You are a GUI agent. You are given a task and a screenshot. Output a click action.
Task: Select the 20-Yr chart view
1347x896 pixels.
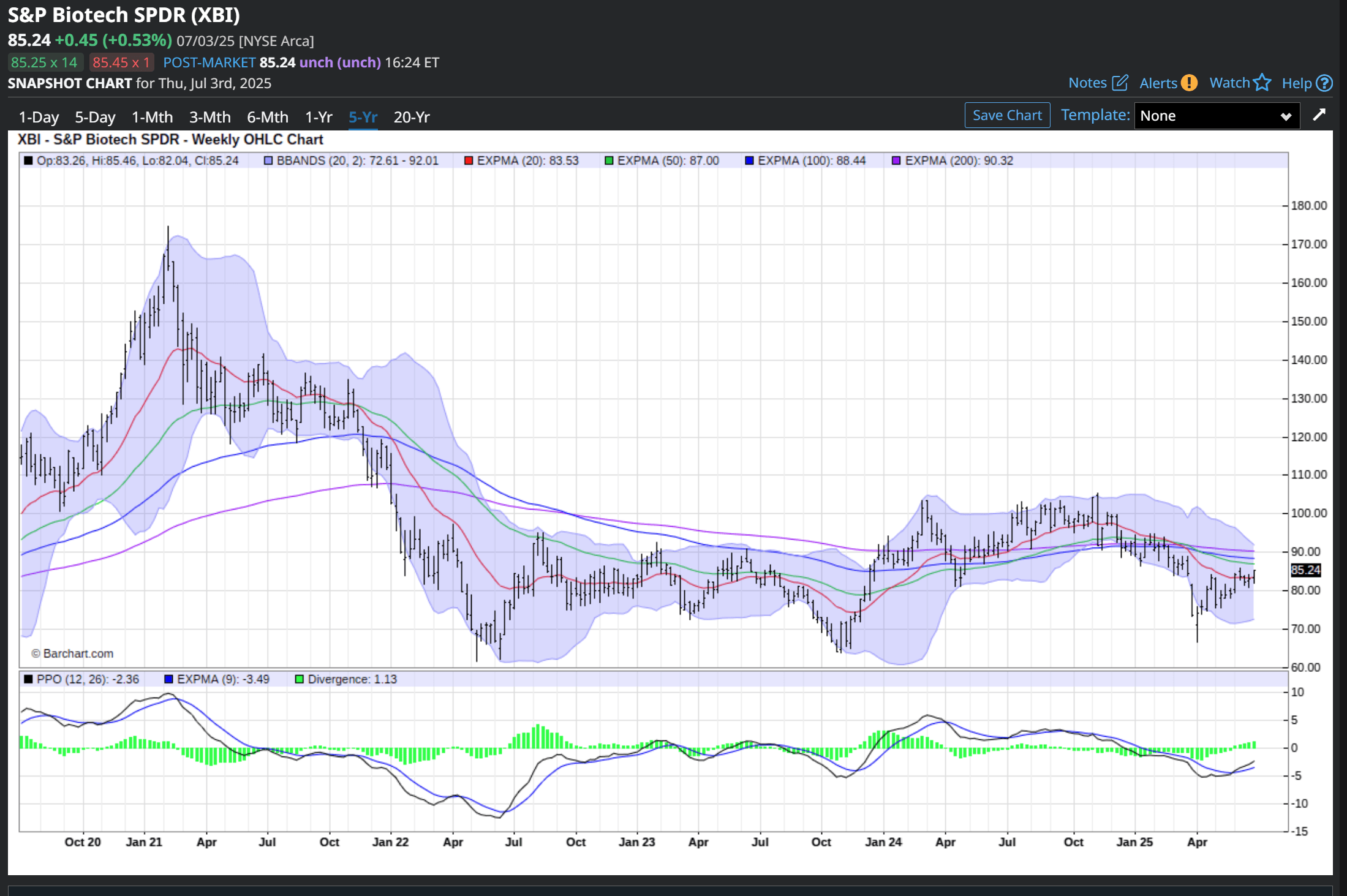[x=411, y=117]
